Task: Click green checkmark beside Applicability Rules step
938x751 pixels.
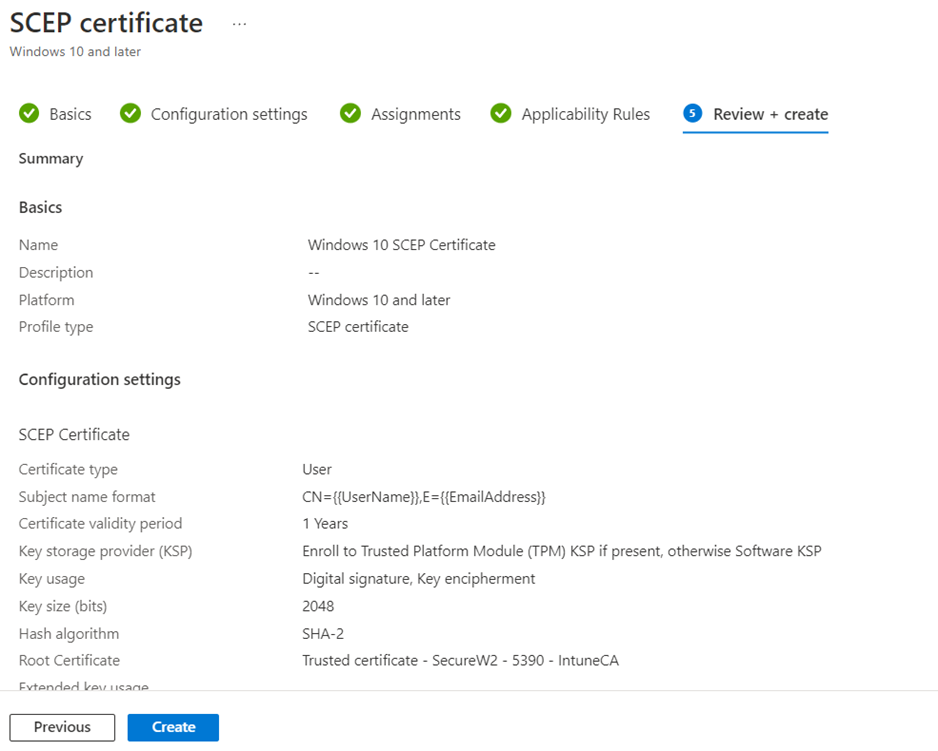Action: pyautogui.click(x=501, y=114)
